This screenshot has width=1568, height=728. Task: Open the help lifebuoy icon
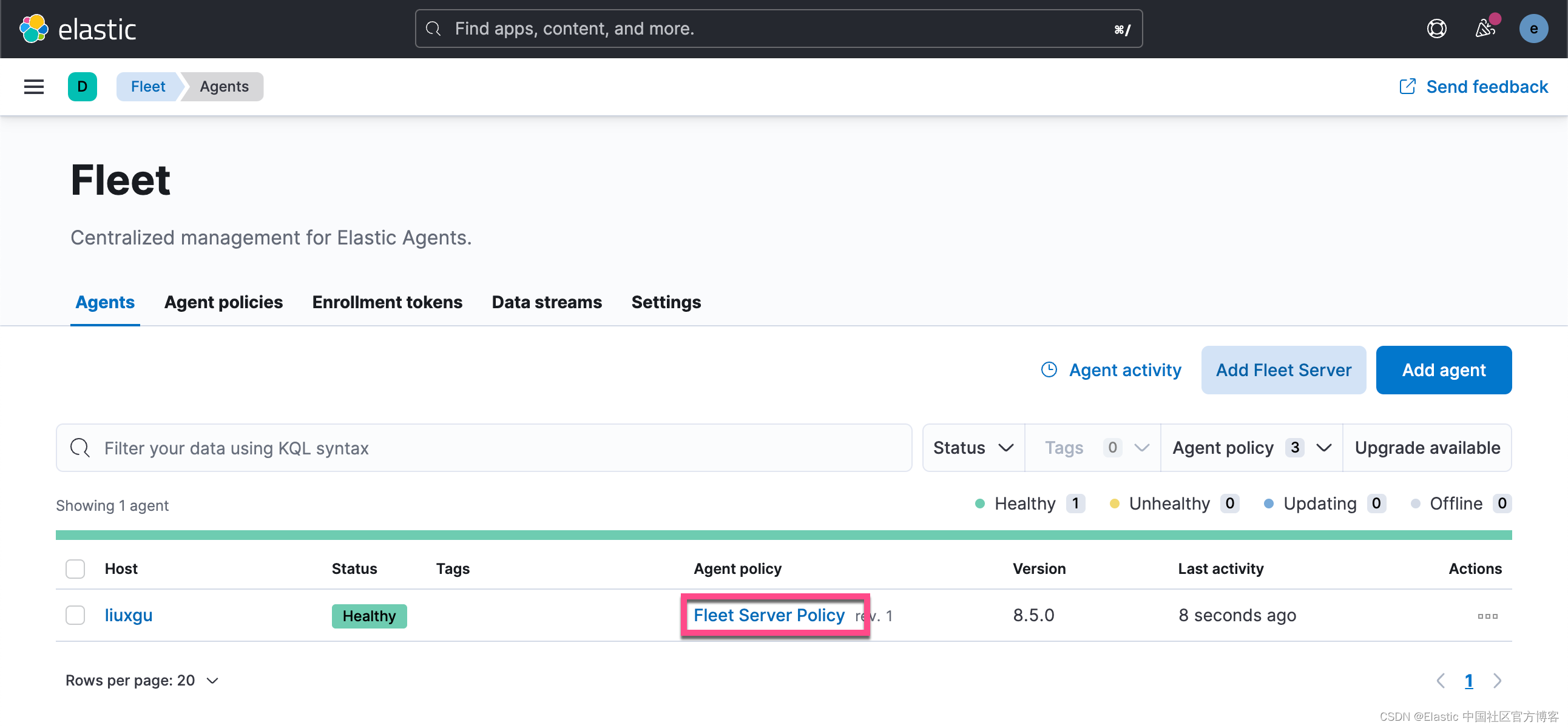(x=1436, y=29)
